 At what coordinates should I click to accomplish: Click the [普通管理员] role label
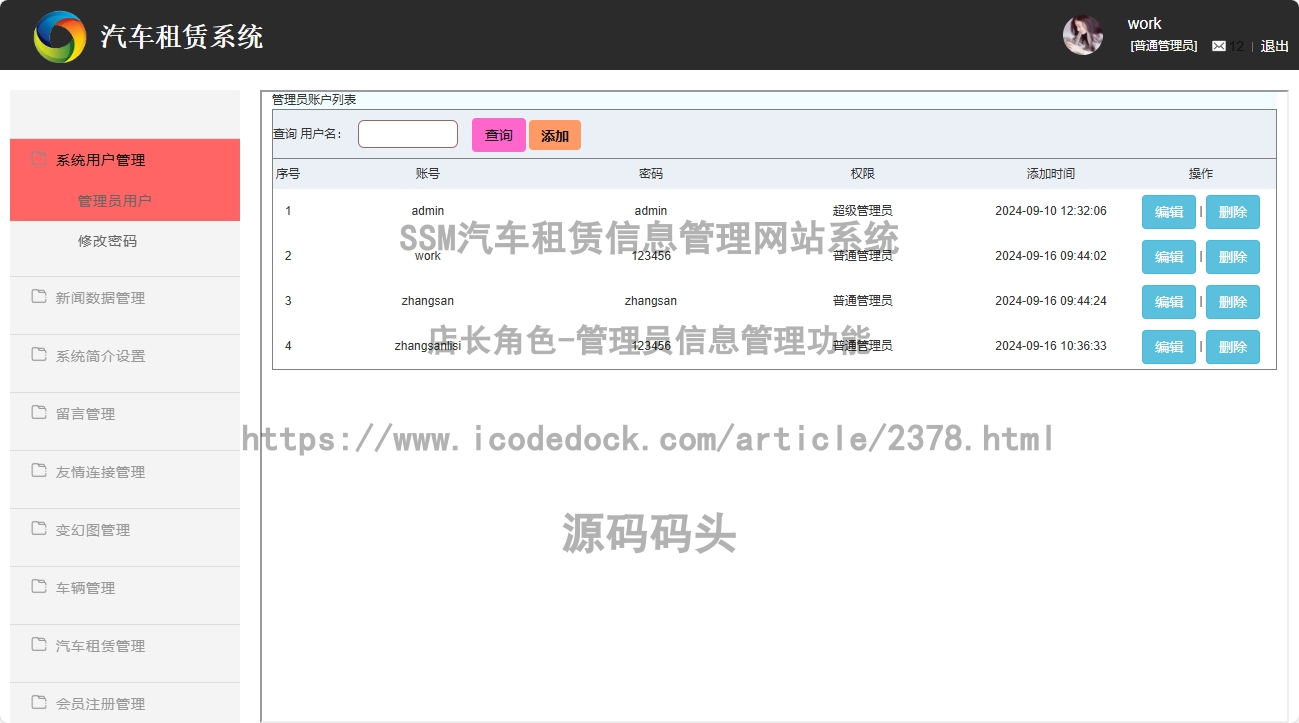point(1164,46)
